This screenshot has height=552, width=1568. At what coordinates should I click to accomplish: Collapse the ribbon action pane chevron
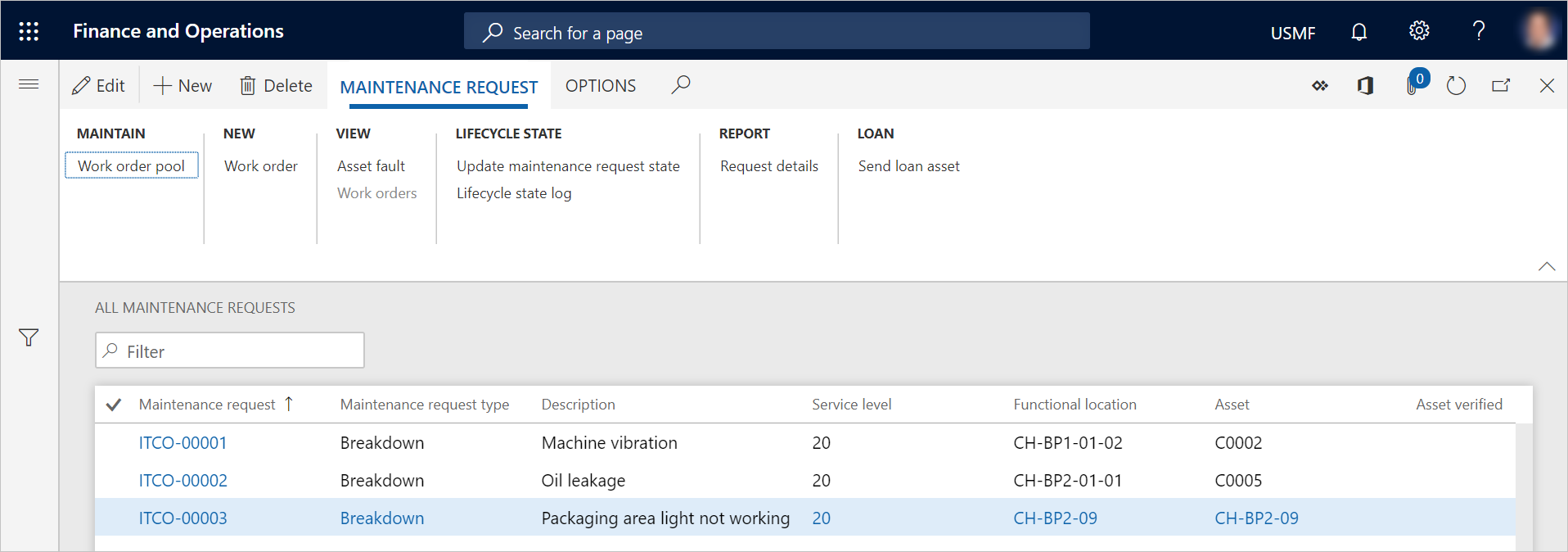[x=1546, y=266]
